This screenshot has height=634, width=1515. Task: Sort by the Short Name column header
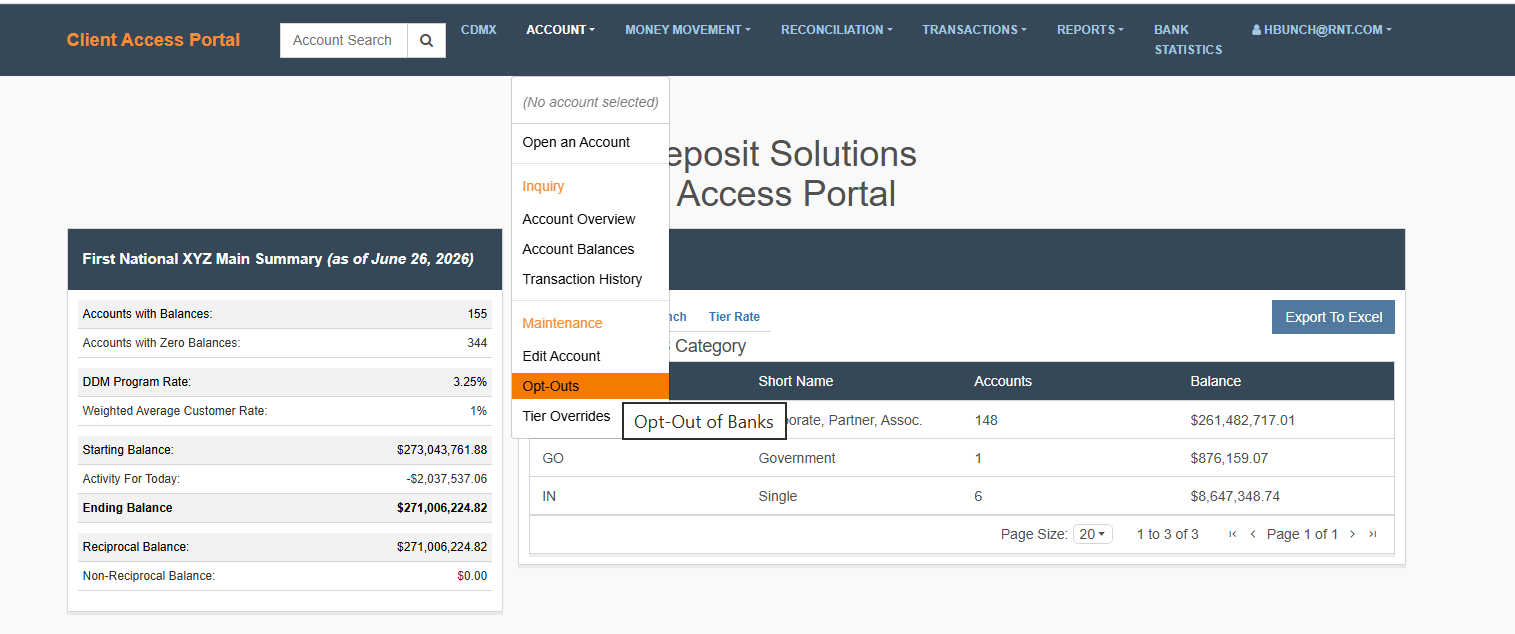point(796,381)
